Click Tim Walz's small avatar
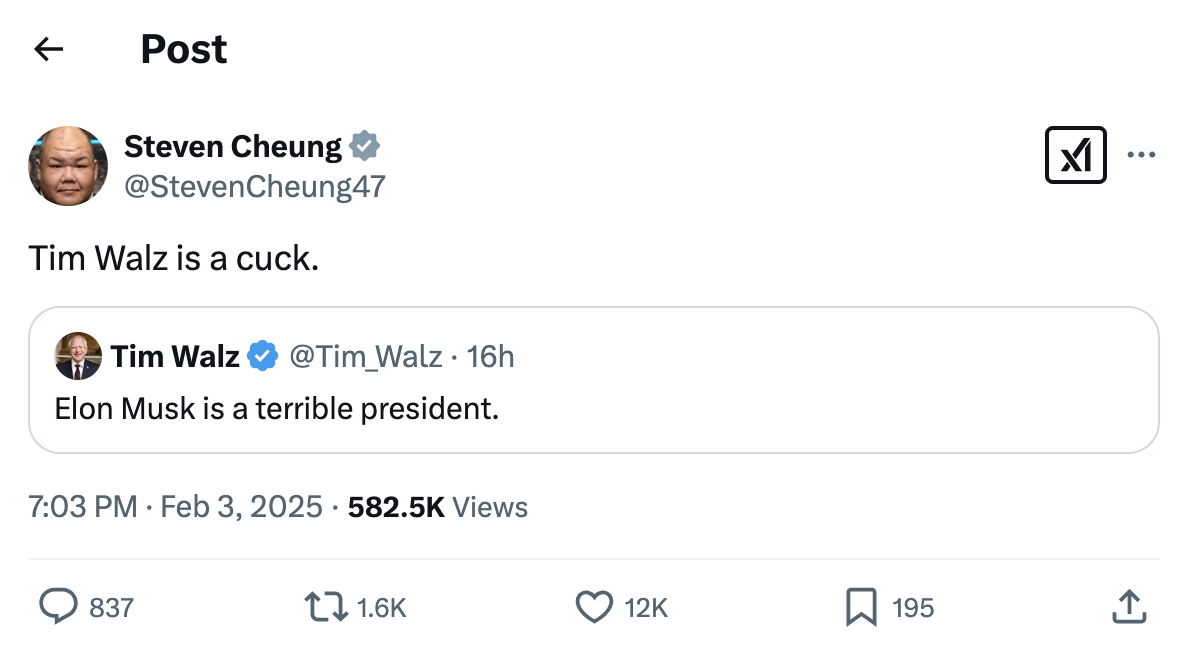Viewport: 1186px width, 650px height. coord(78,356)
